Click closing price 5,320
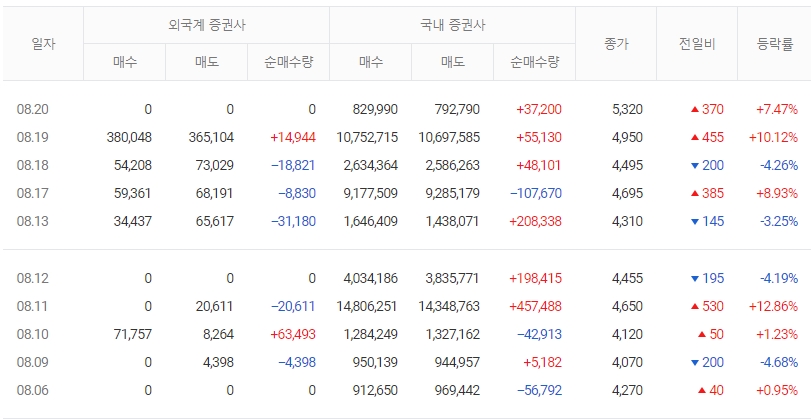 627,109
